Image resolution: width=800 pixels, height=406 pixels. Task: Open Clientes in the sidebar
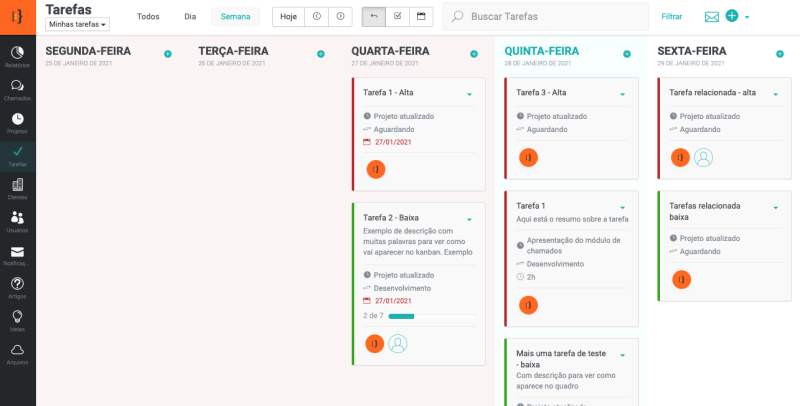17,188
